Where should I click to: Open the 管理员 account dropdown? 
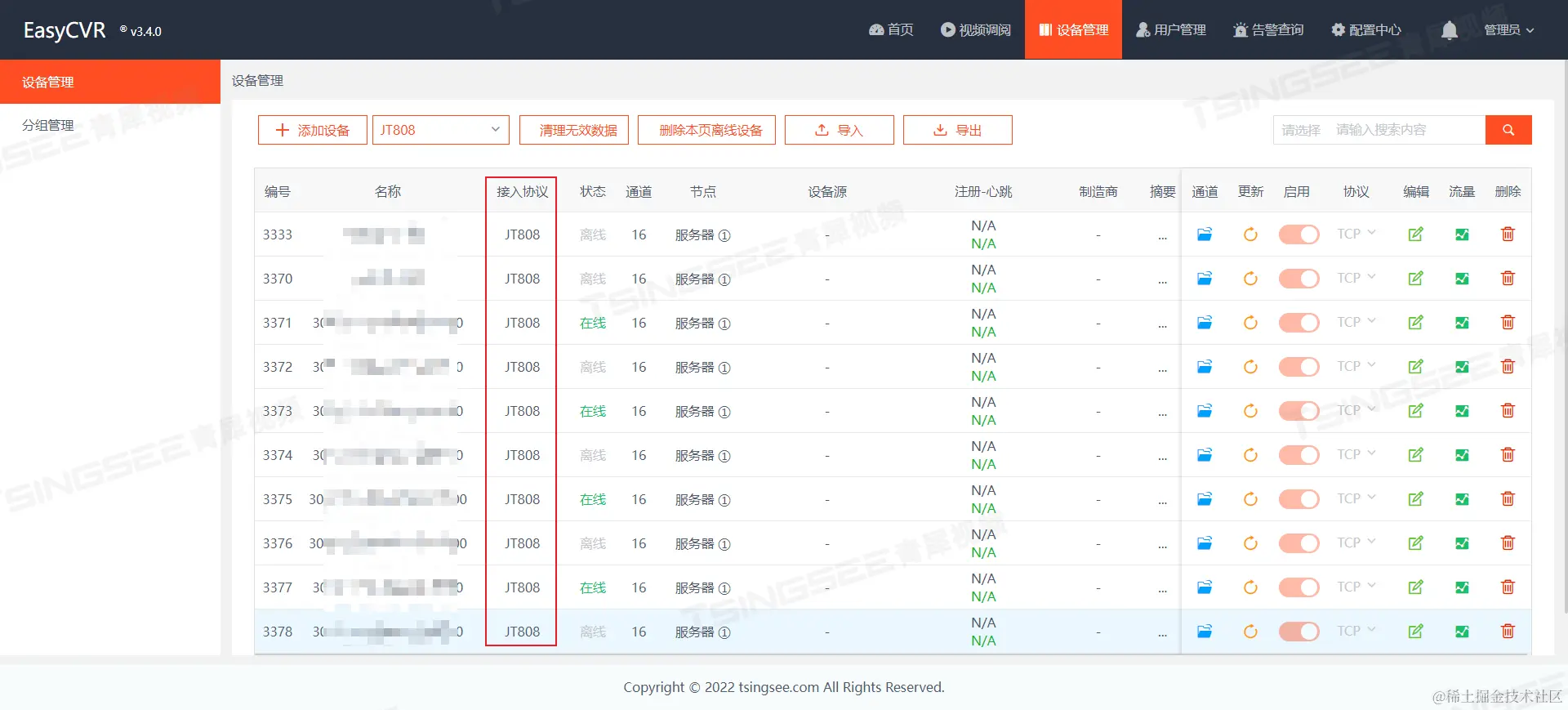[x=1508, y=30]
